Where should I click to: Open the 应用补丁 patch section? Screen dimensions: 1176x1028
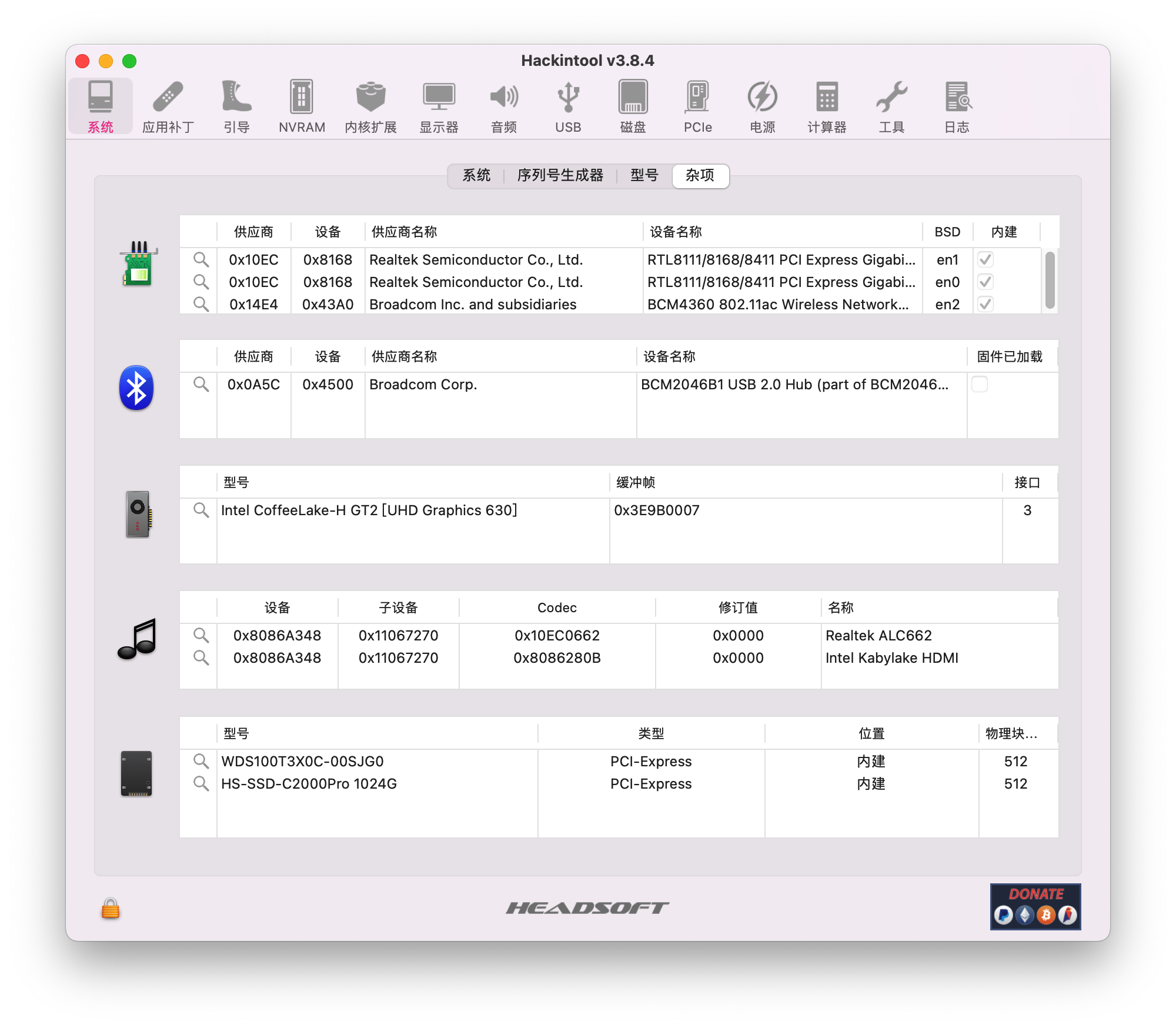[168, 106]
